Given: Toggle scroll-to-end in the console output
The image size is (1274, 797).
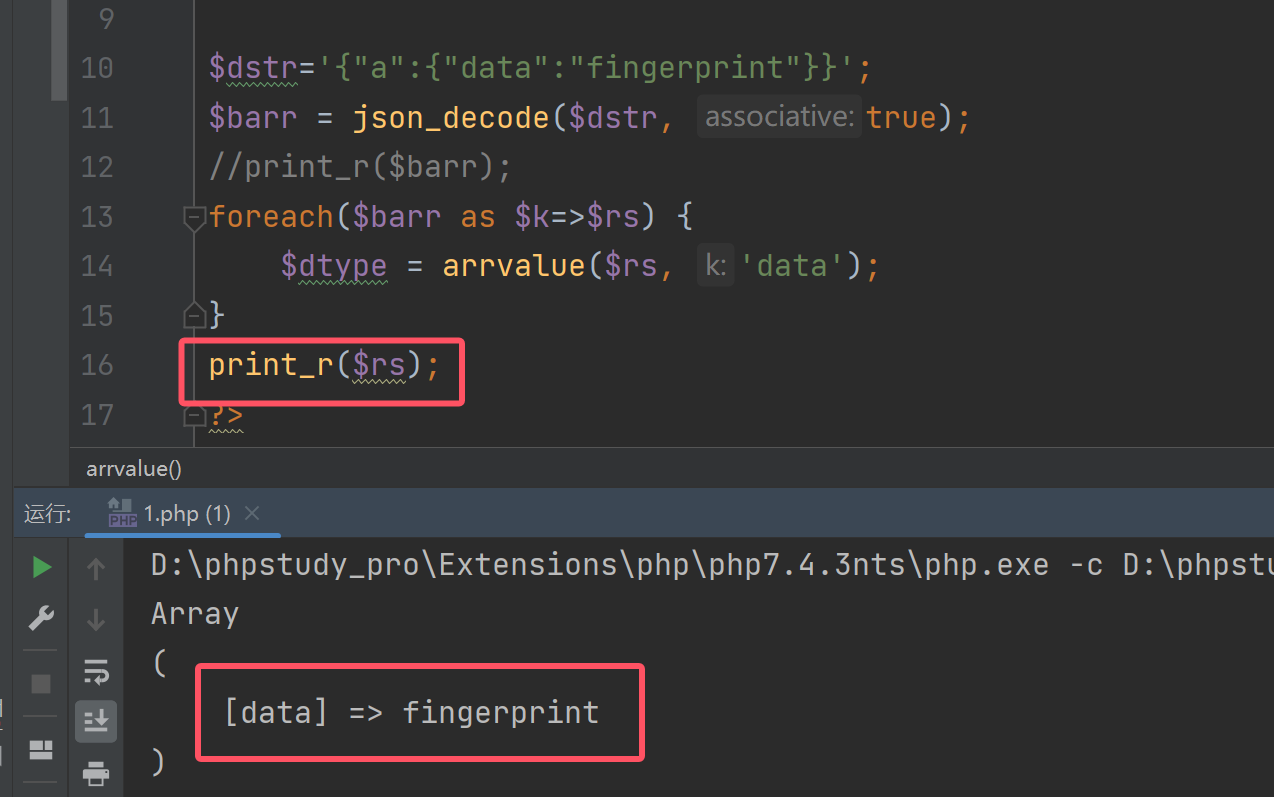Looking at the screenshot, I should click(x=96, y=721).
